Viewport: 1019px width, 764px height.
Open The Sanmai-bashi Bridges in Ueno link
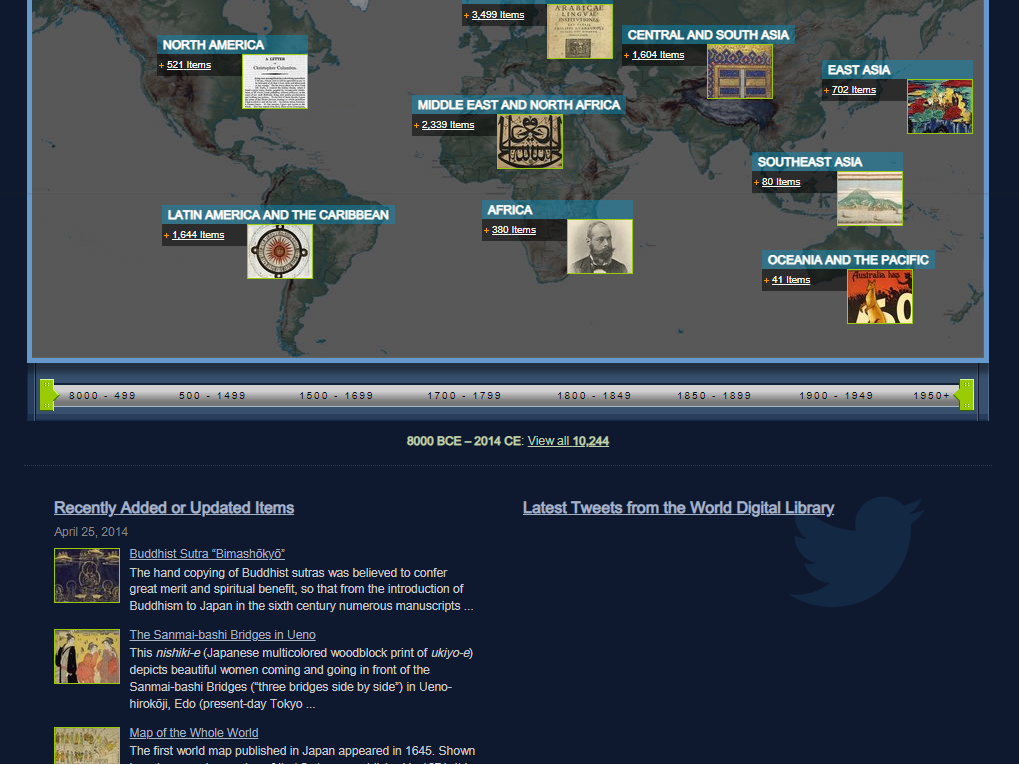[x=222, y=635]
